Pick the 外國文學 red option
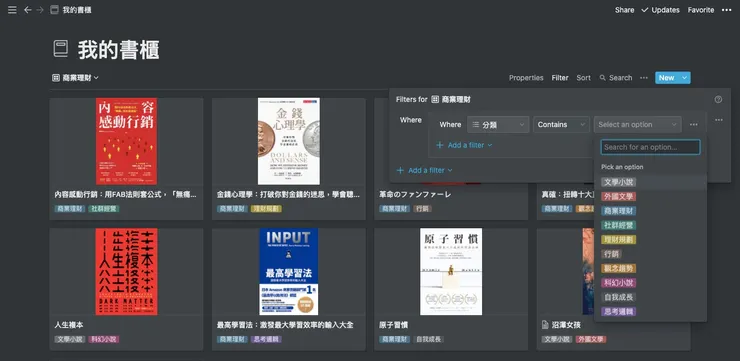740x361 pixels. point(619,196)
